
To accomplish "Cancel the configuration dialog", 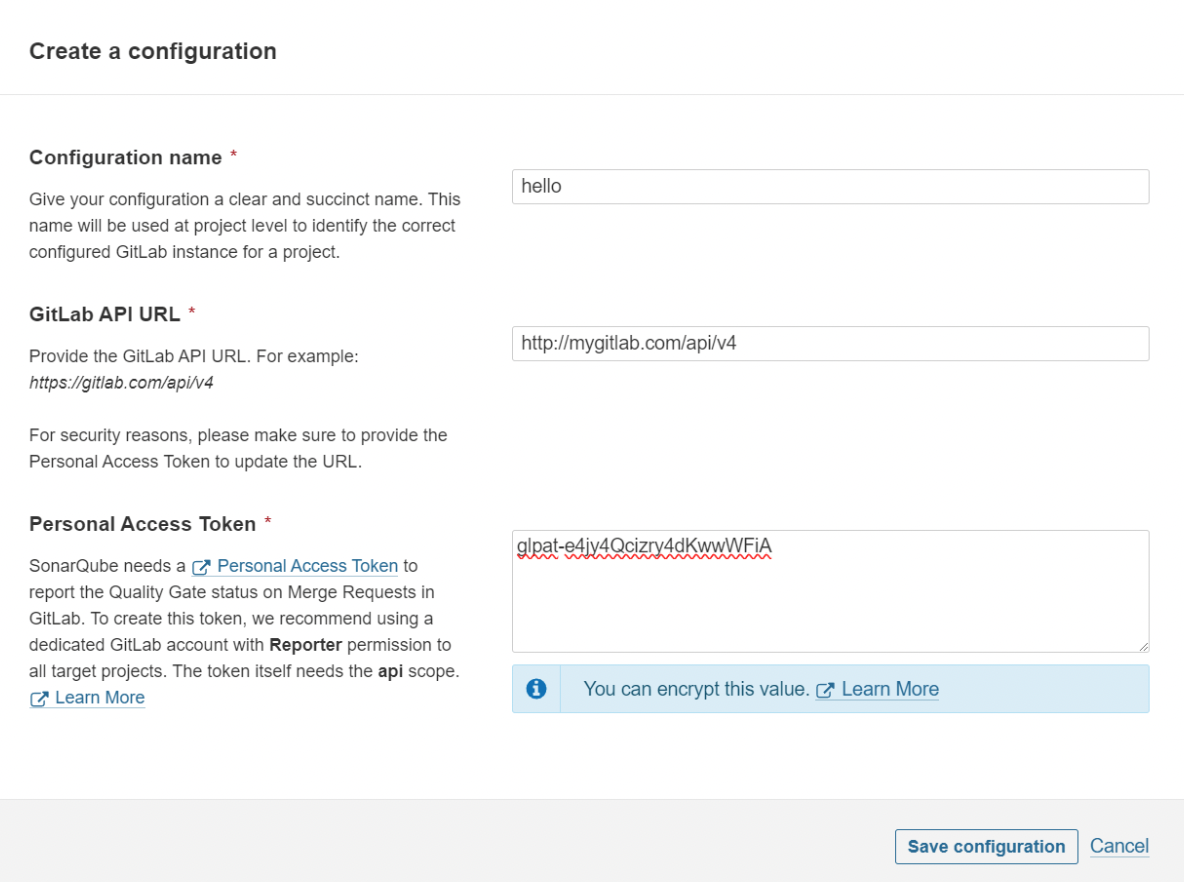I will 1119,846.
